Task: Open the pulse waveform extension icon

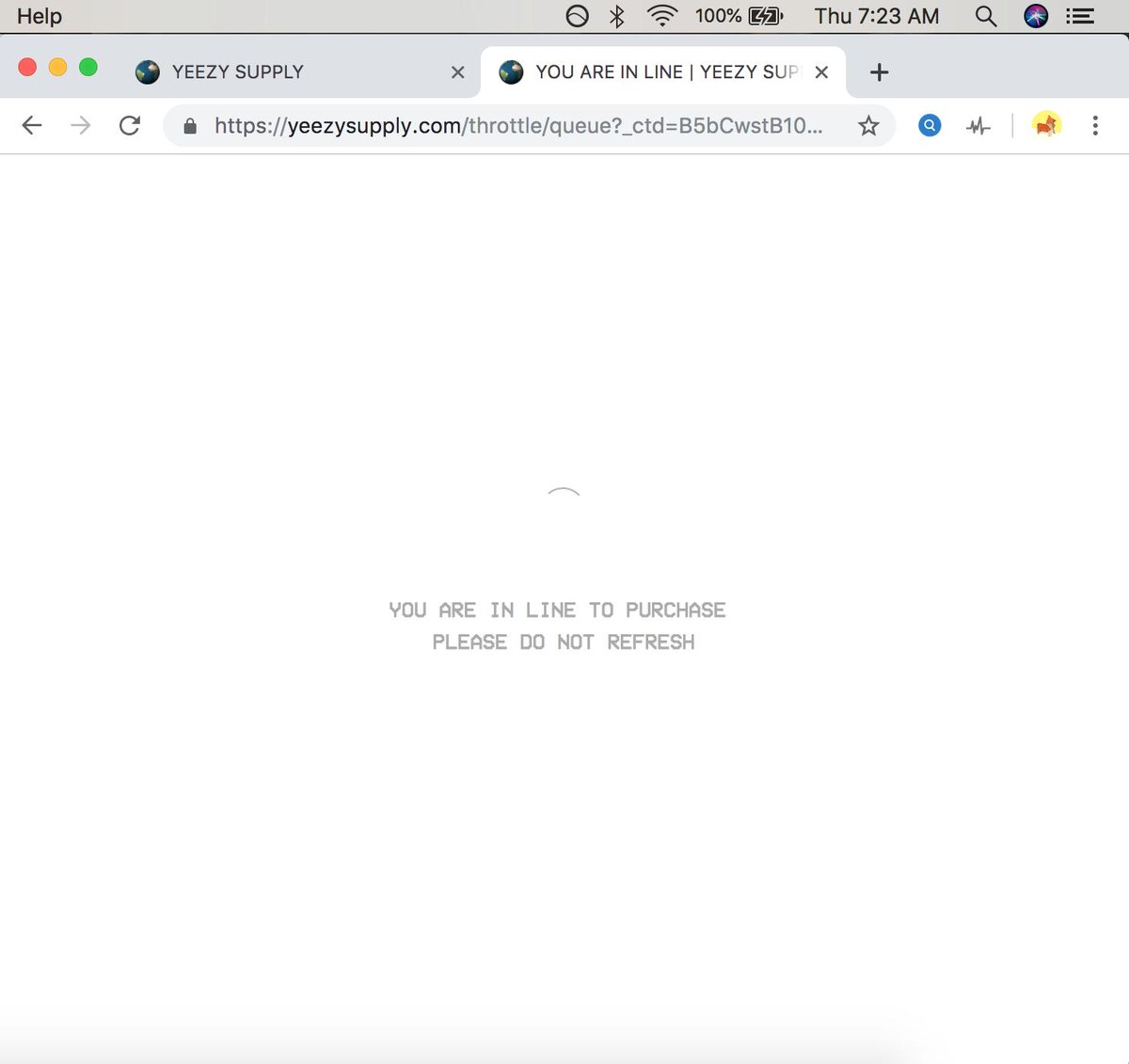Action: tap(978, 126)
